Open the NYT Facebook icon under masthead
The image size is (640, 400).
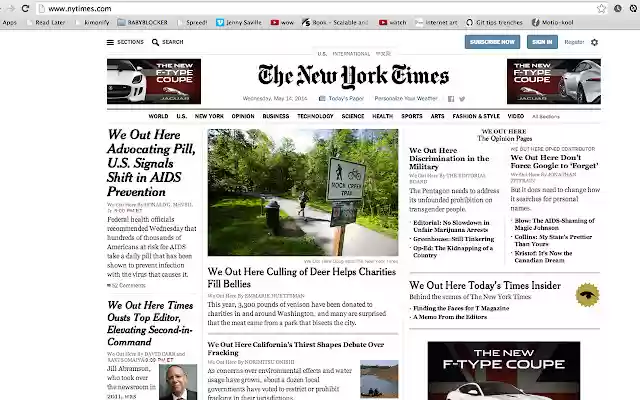tap(451, 99)
